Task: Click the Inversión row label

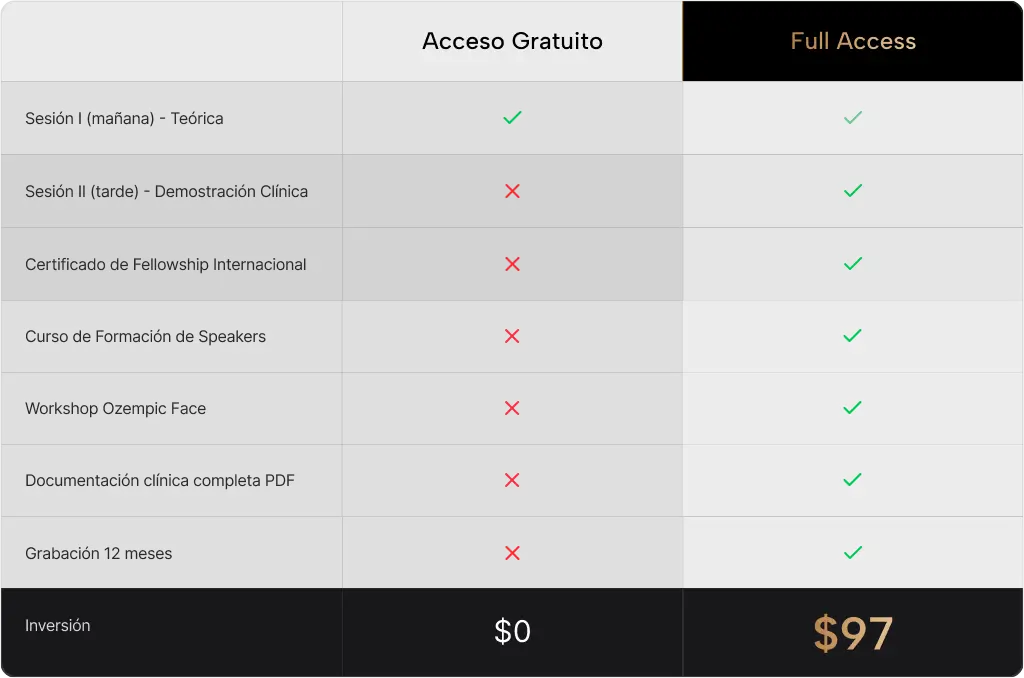Action: point(58,626)
